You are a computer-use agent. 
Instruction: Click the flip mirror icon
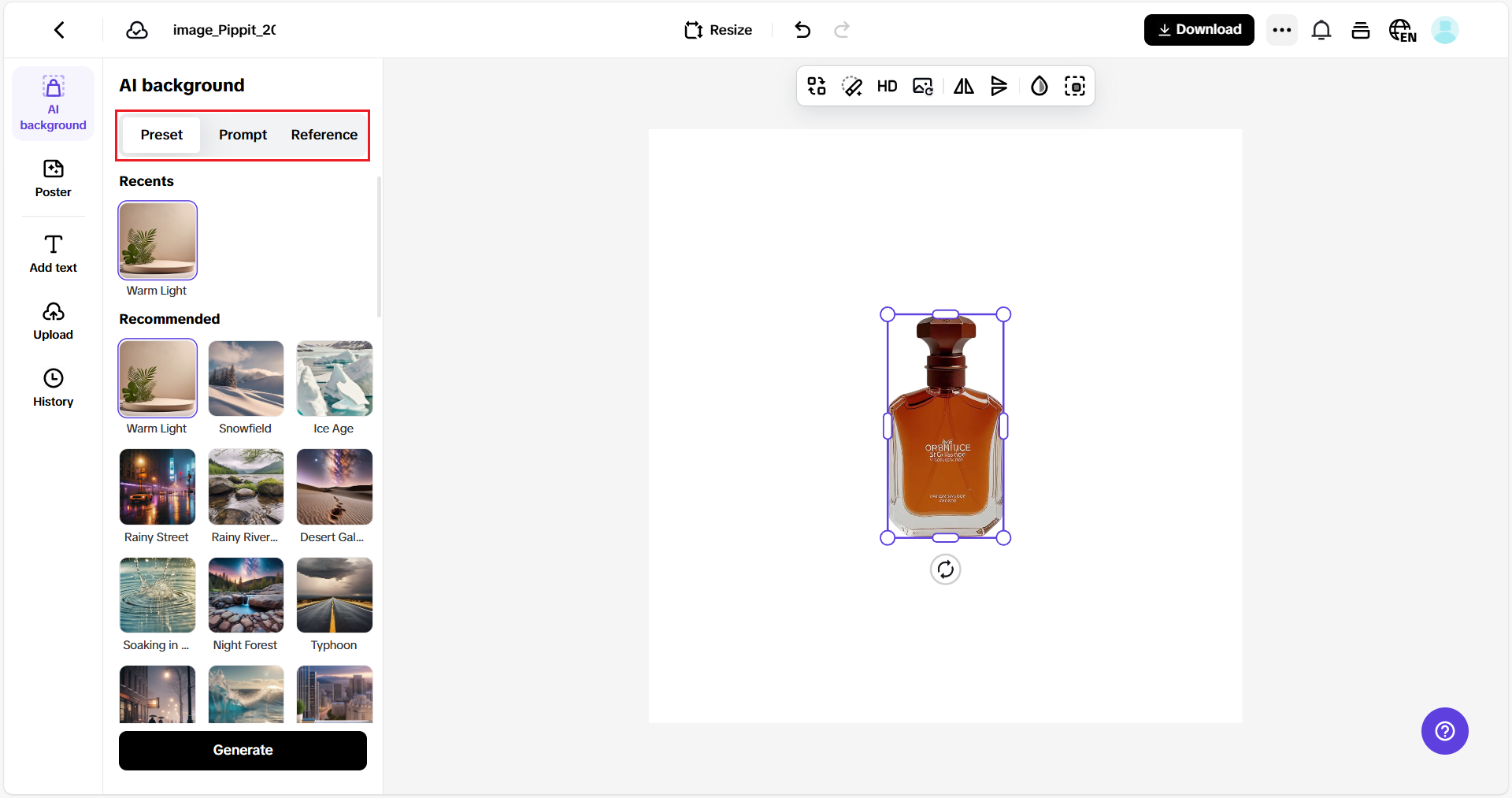click(x=964, y=86)
